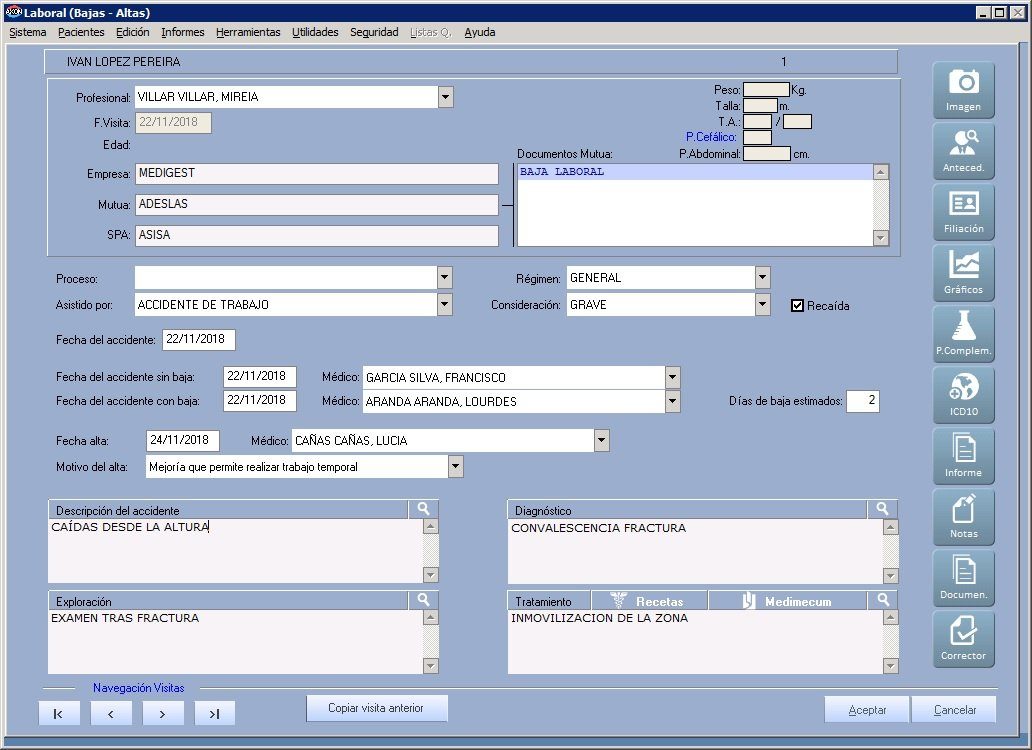Open P.Complem. flask button
Viewport: 1032px width, 750px height.
(x=963, y=334)
